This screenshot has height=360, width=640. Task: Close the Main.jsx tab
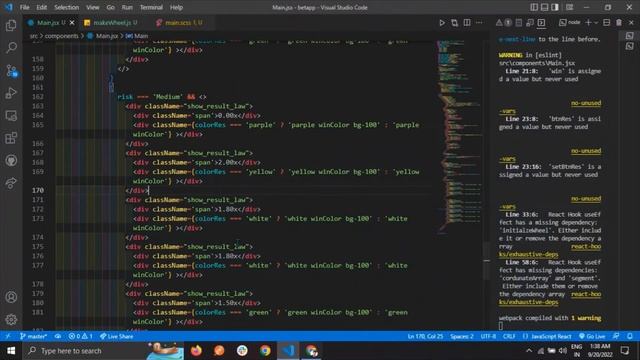coord(72,23)
